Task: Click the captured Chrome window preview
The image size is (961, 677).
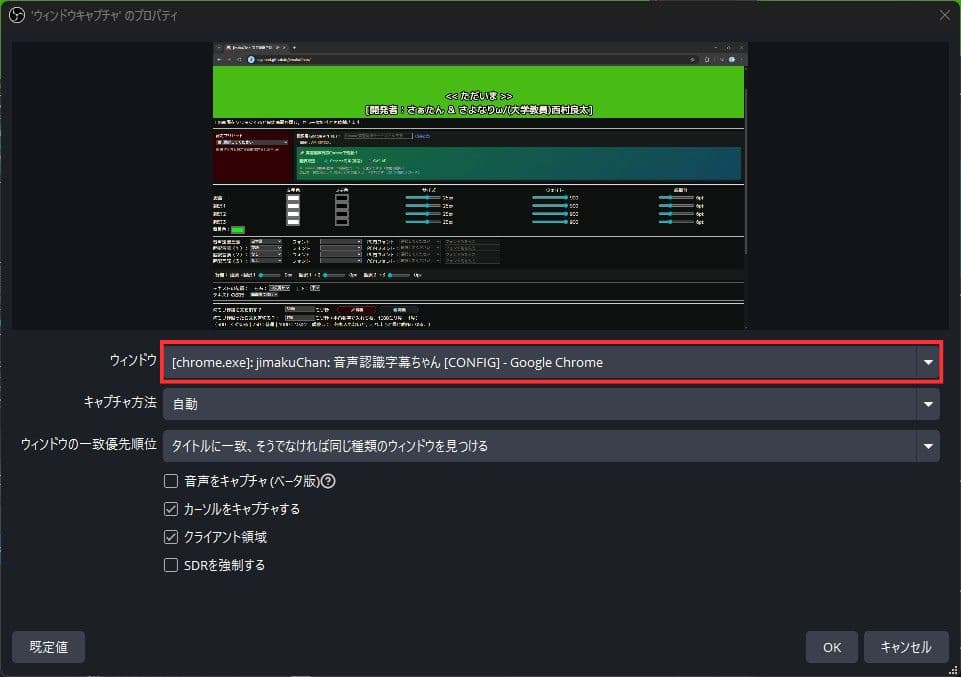Action: pyautogui.click(x=480, y=230)
